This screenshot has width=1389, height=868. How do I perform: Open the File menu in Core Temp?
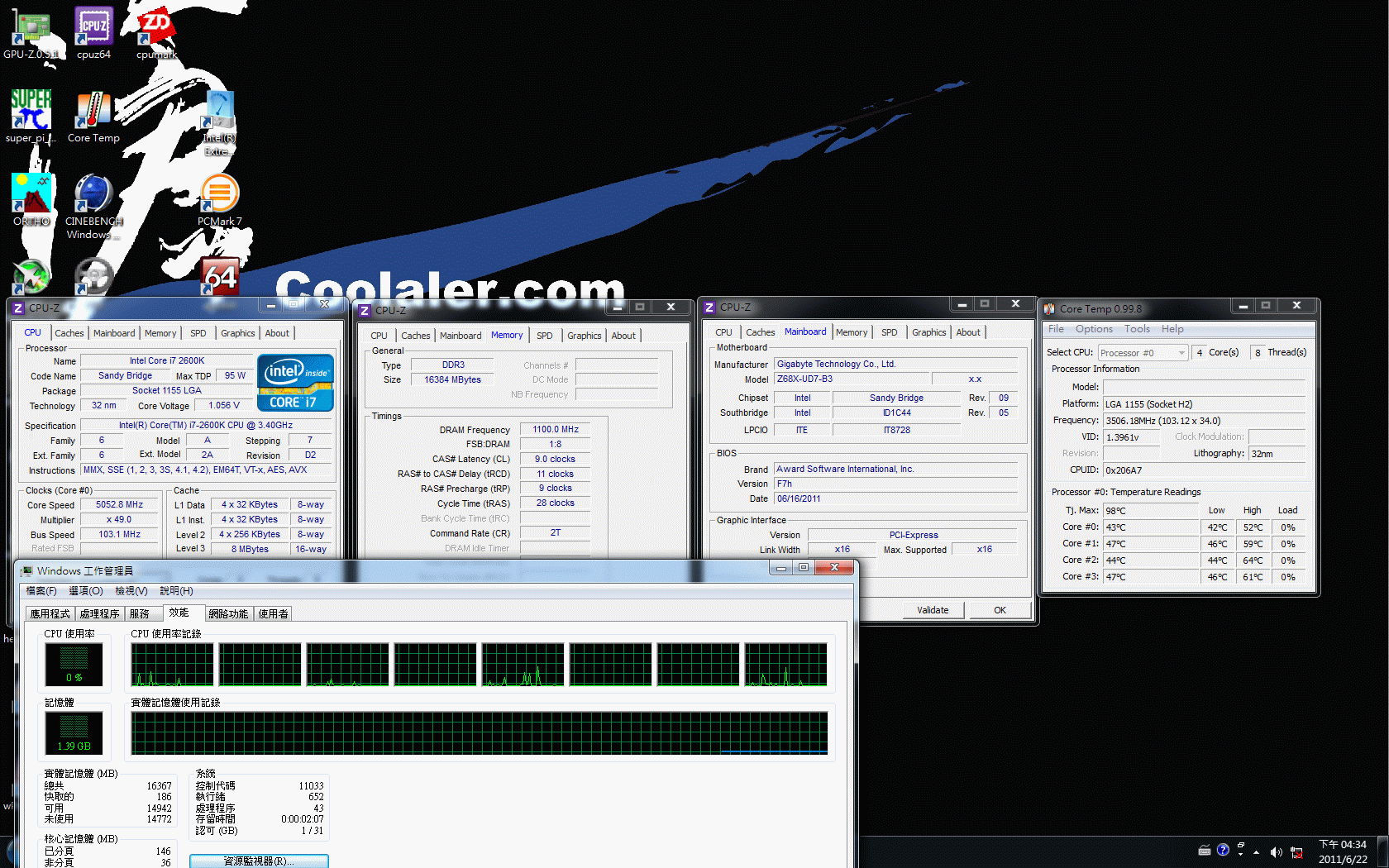tap(1057, 329)
